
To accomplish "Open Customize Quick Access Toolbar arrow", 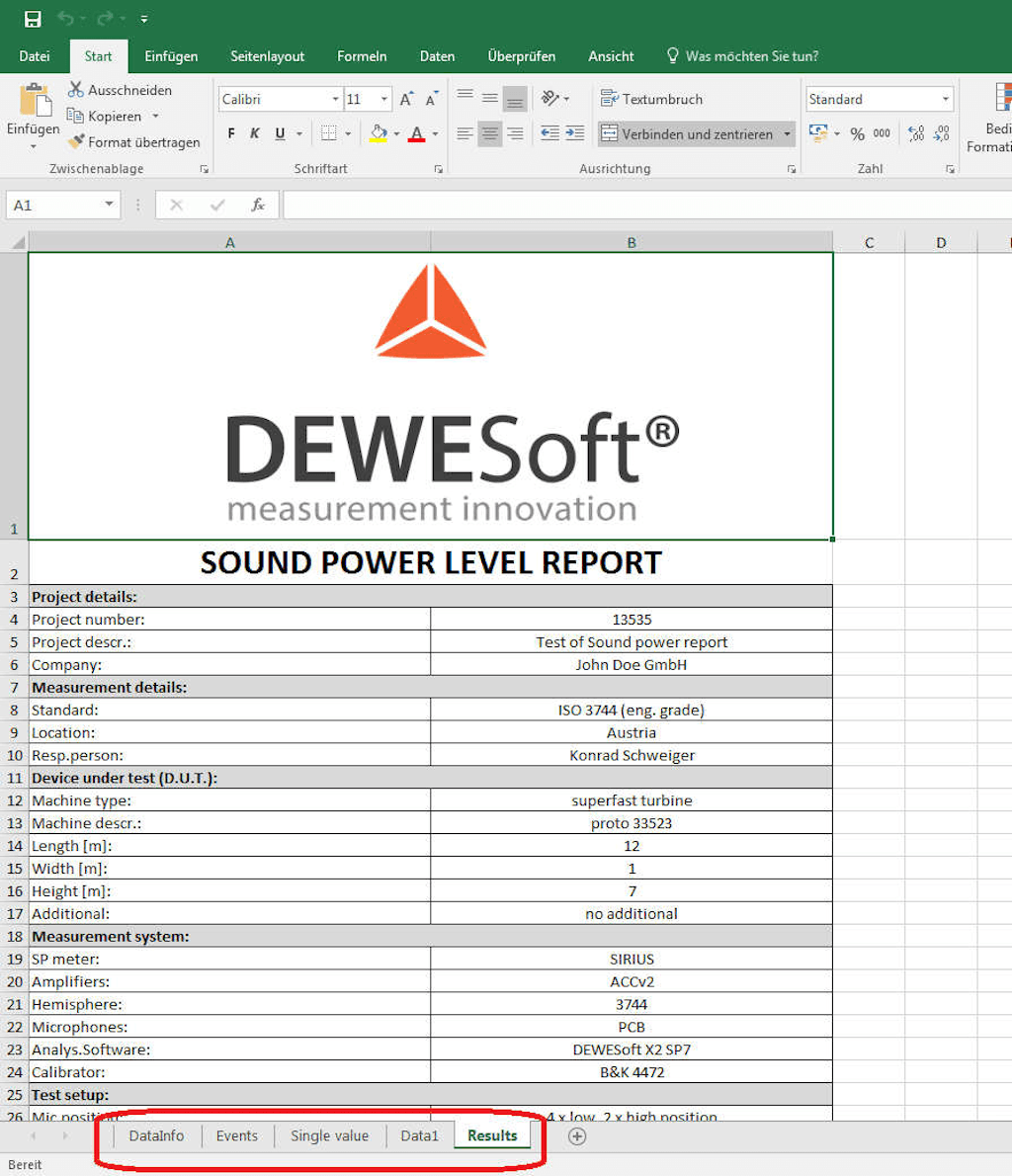I will click(x=144, y=19).
